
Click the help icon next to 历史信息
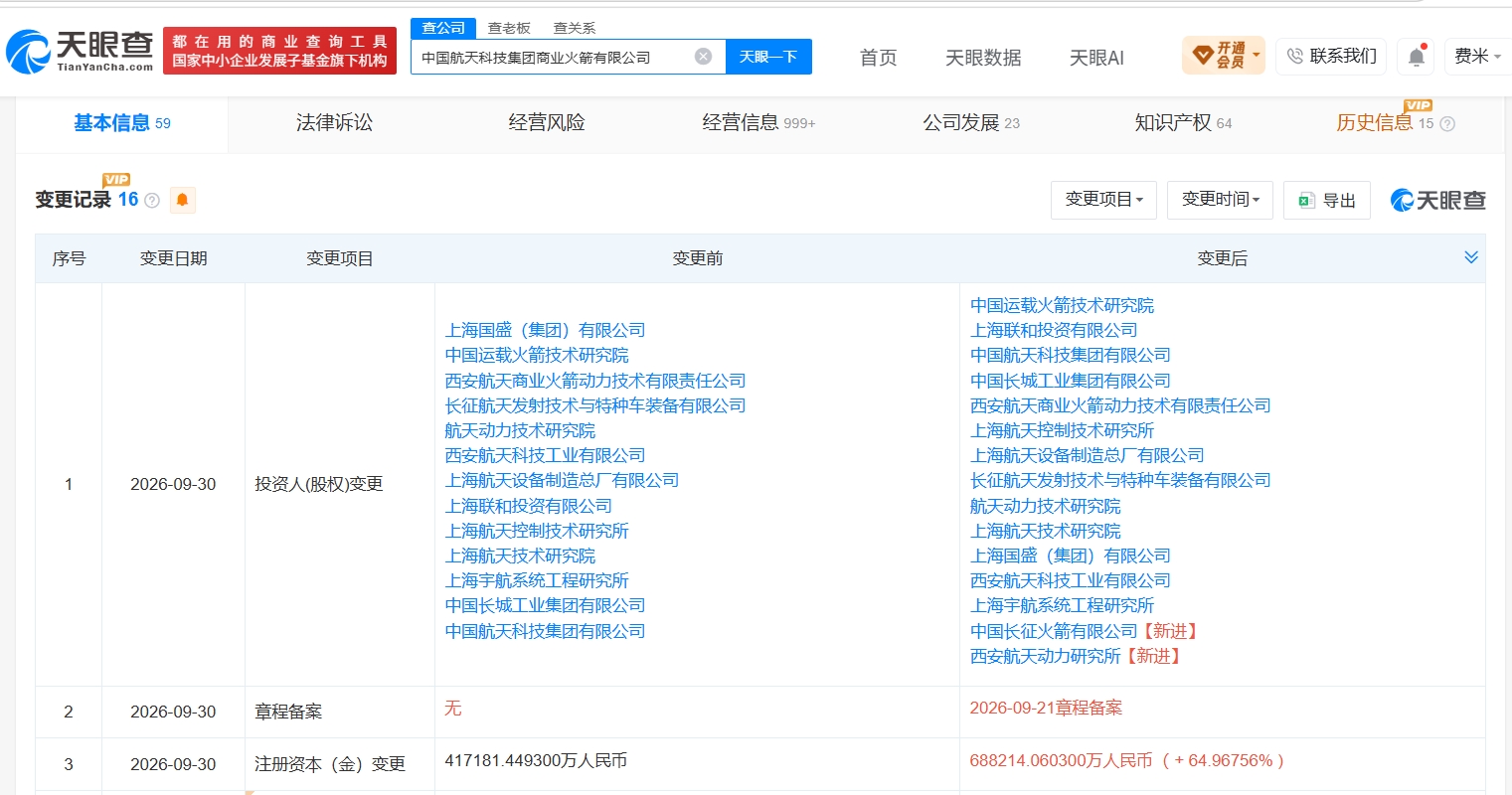(x=1447, y=124)
